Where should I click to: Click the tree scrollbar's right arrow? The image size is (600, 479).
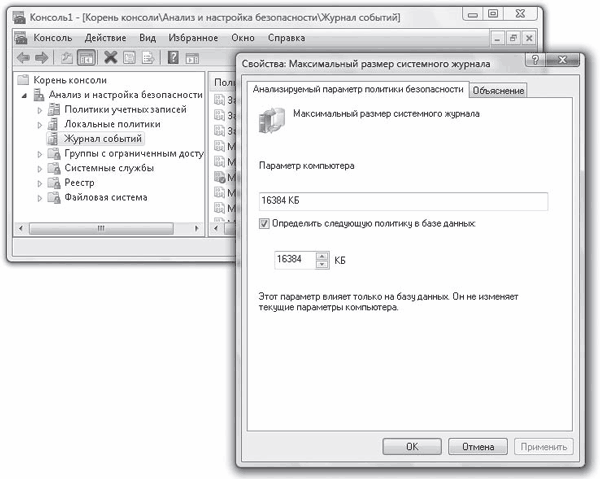(x=197, y=228)
